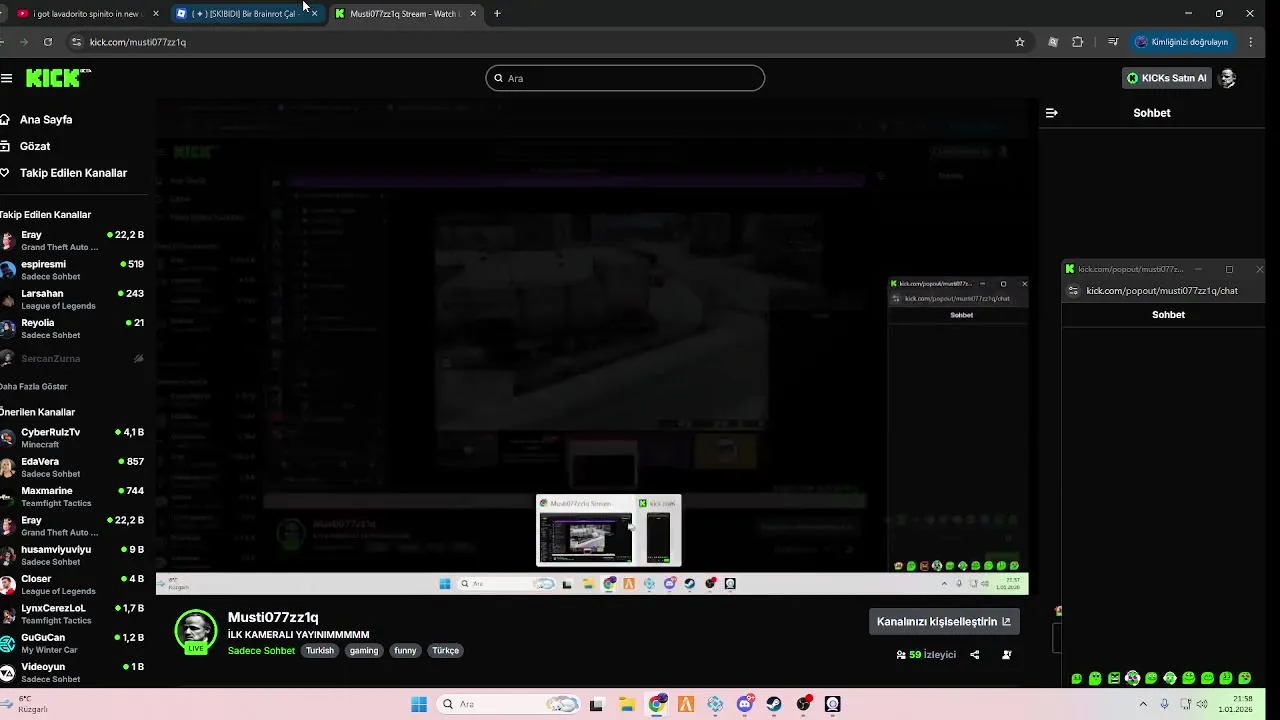Select the gaming tag
Image resolution: width=1280 pixels, height=720 pixels.
click(364, 651)
